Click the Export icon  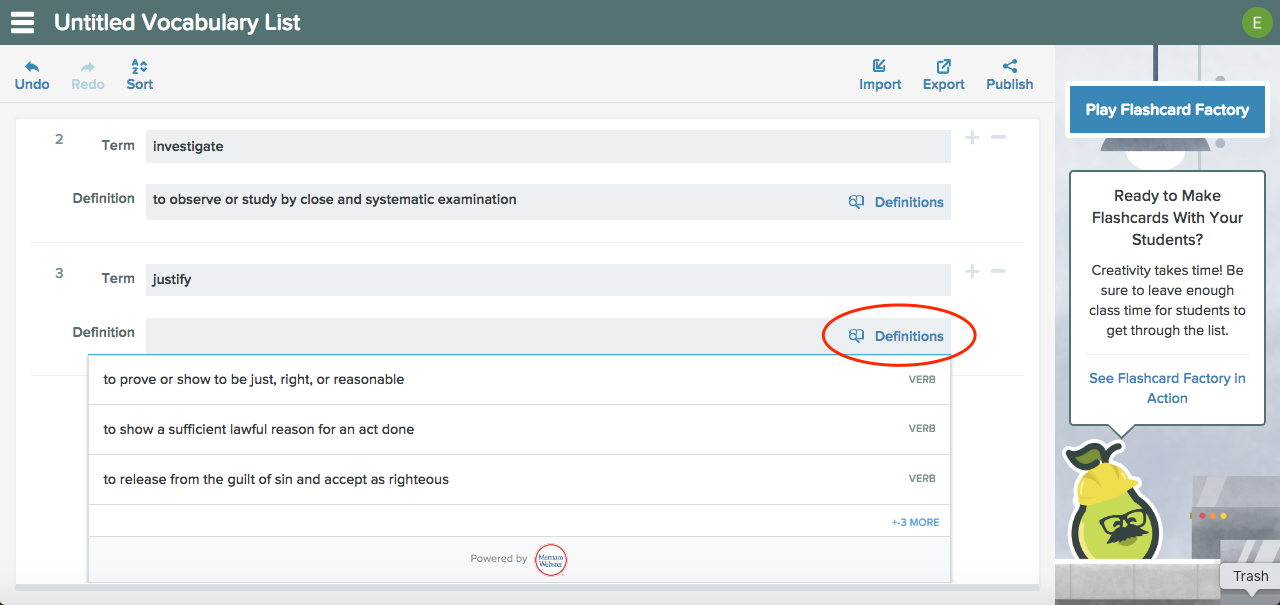coord(943,67)
